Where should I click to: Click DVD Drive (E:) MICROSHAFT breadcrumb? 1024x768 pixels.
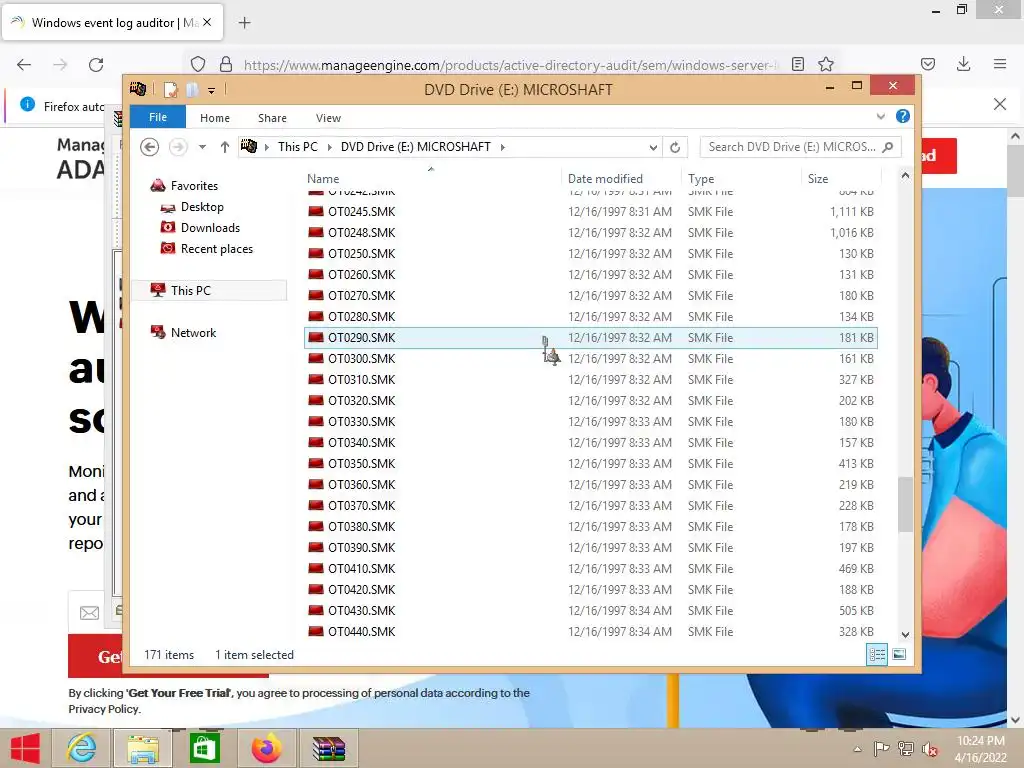(415, 147)
